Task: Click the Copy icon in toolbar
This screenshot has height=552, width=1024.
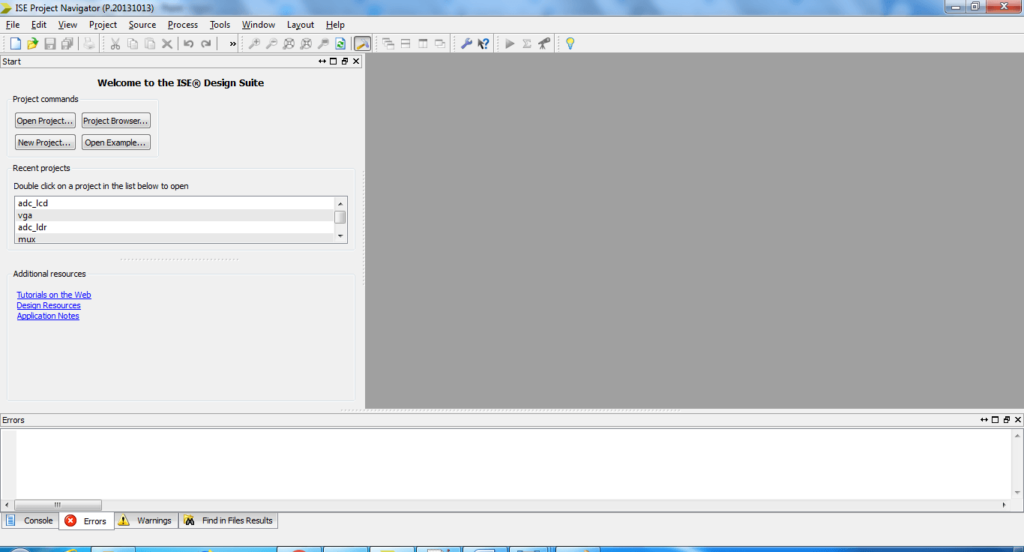Action: [133, 44]
